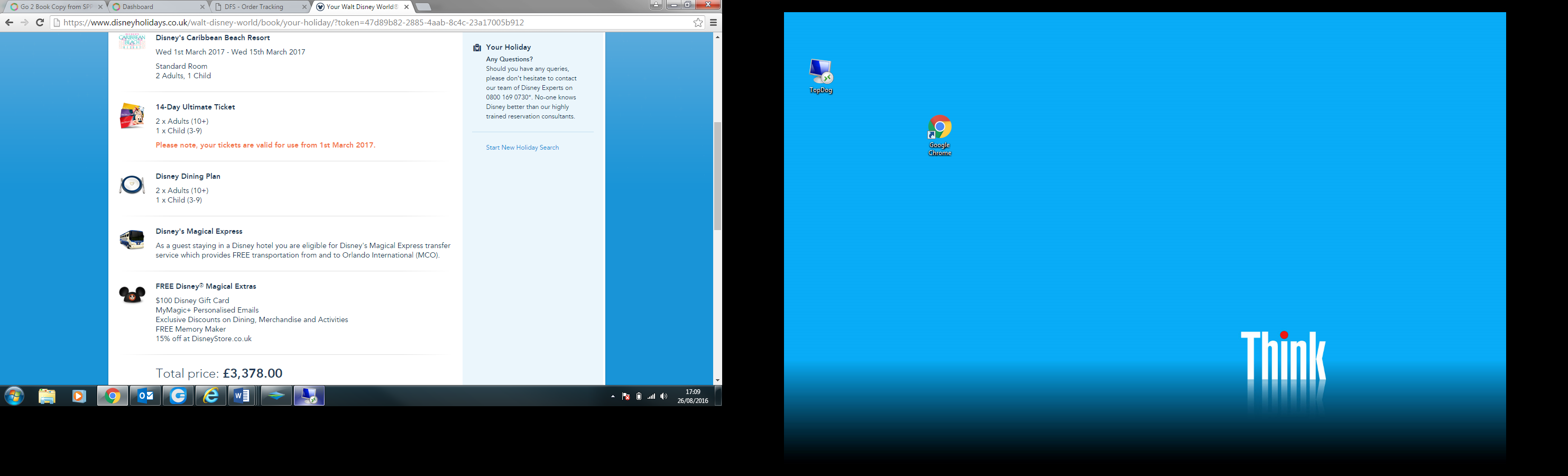This screenshot has height=476, width=1568.
Task: Bookmark this page with the star icon
Action: (x=698, y=23)
